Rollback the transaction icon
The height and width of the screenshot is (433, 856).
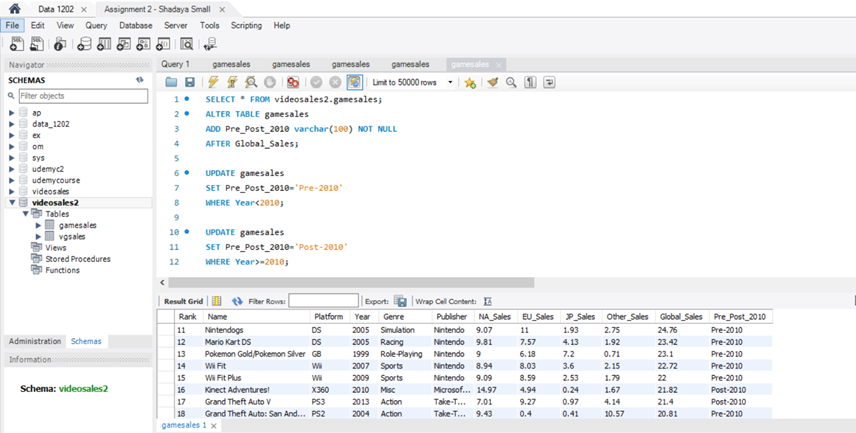coord(335,82)
